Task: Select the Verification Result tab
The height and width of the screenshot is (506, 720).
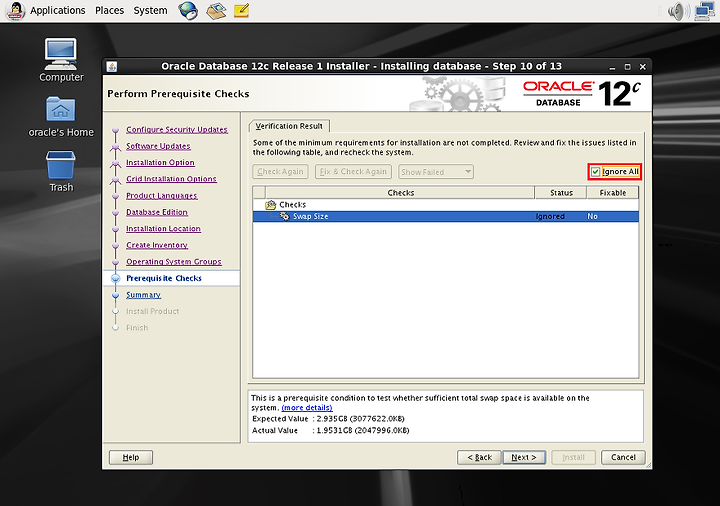Action: pyautogui.click(x=289, y=126)
